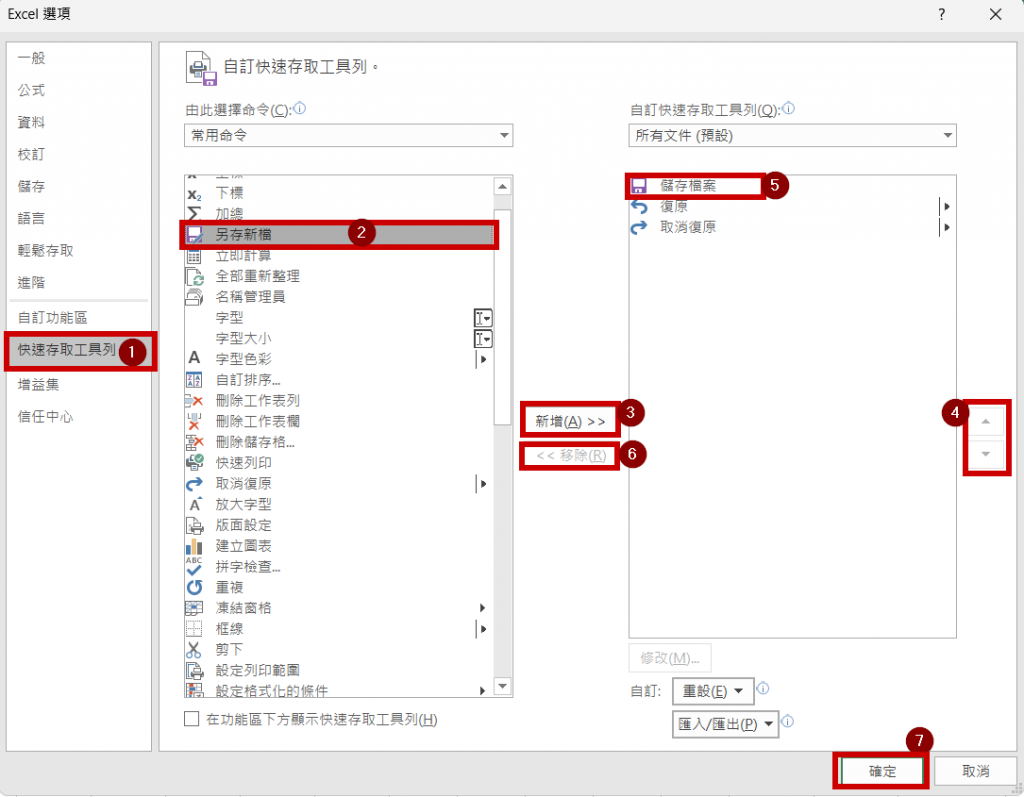
Task: Click the move up arrow button
Action: [986, 421]
